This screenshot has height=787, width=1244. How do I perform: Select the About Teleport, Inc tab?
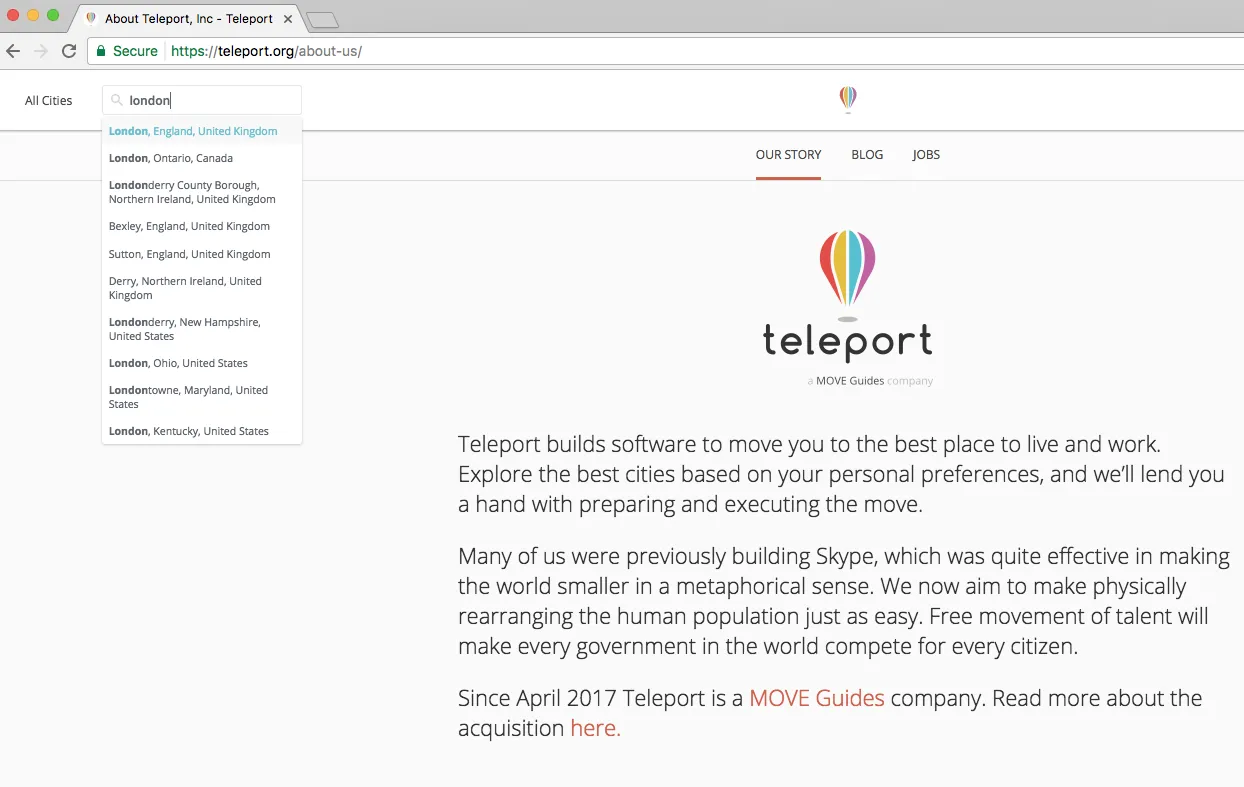pos(187,18)
